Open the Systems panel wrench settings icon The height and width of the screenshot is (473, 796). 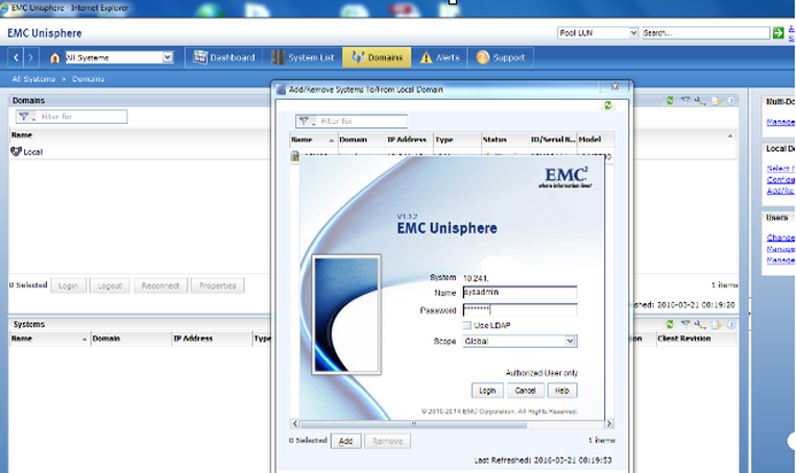coord(701,324)
